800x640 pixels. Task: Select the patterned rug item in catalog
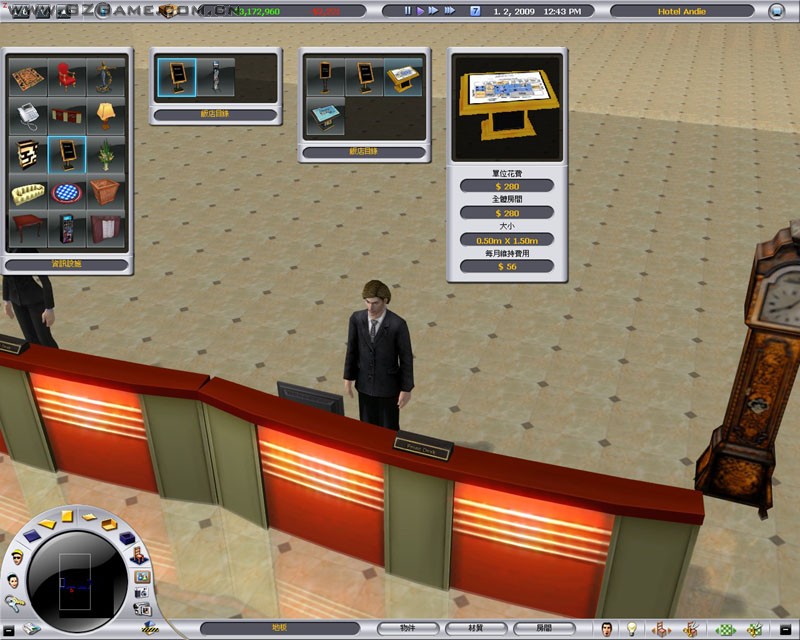[29, 77]
